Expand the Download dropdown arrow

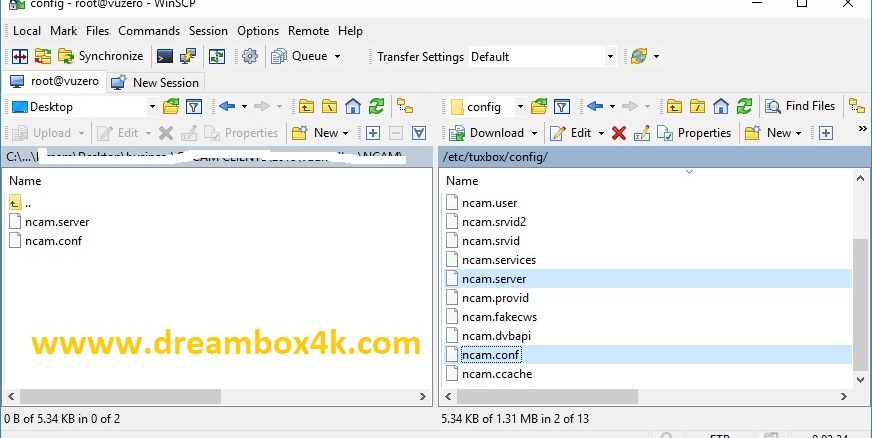point(534,133)
